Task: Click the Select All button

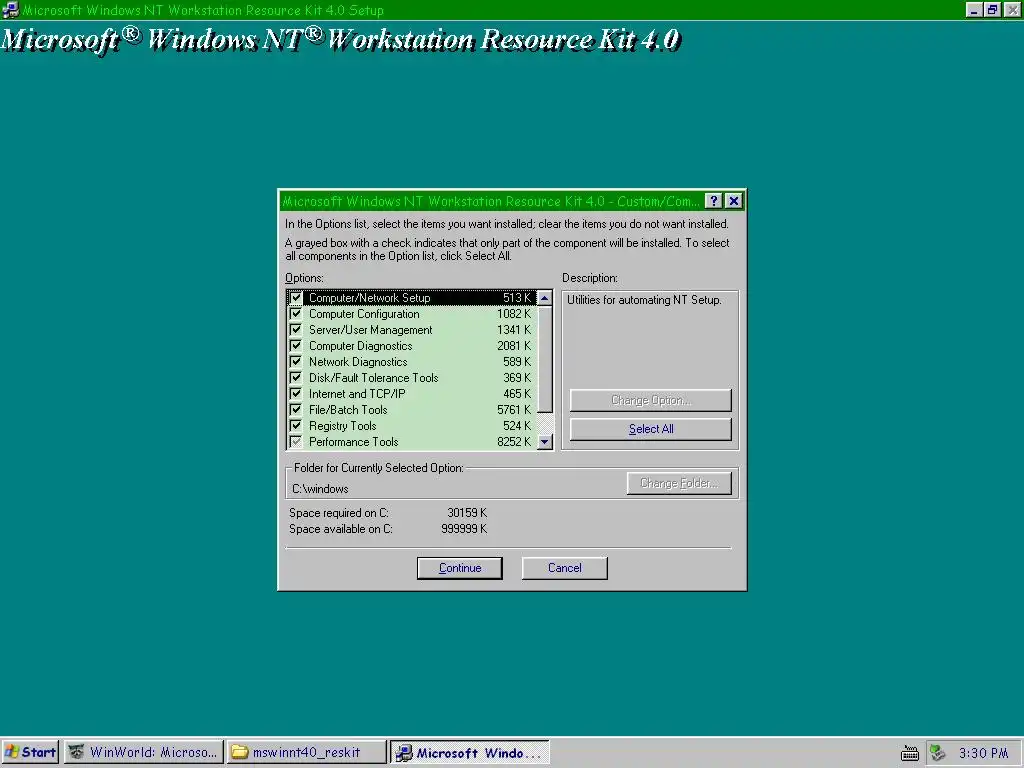Action: click(650, 429)
